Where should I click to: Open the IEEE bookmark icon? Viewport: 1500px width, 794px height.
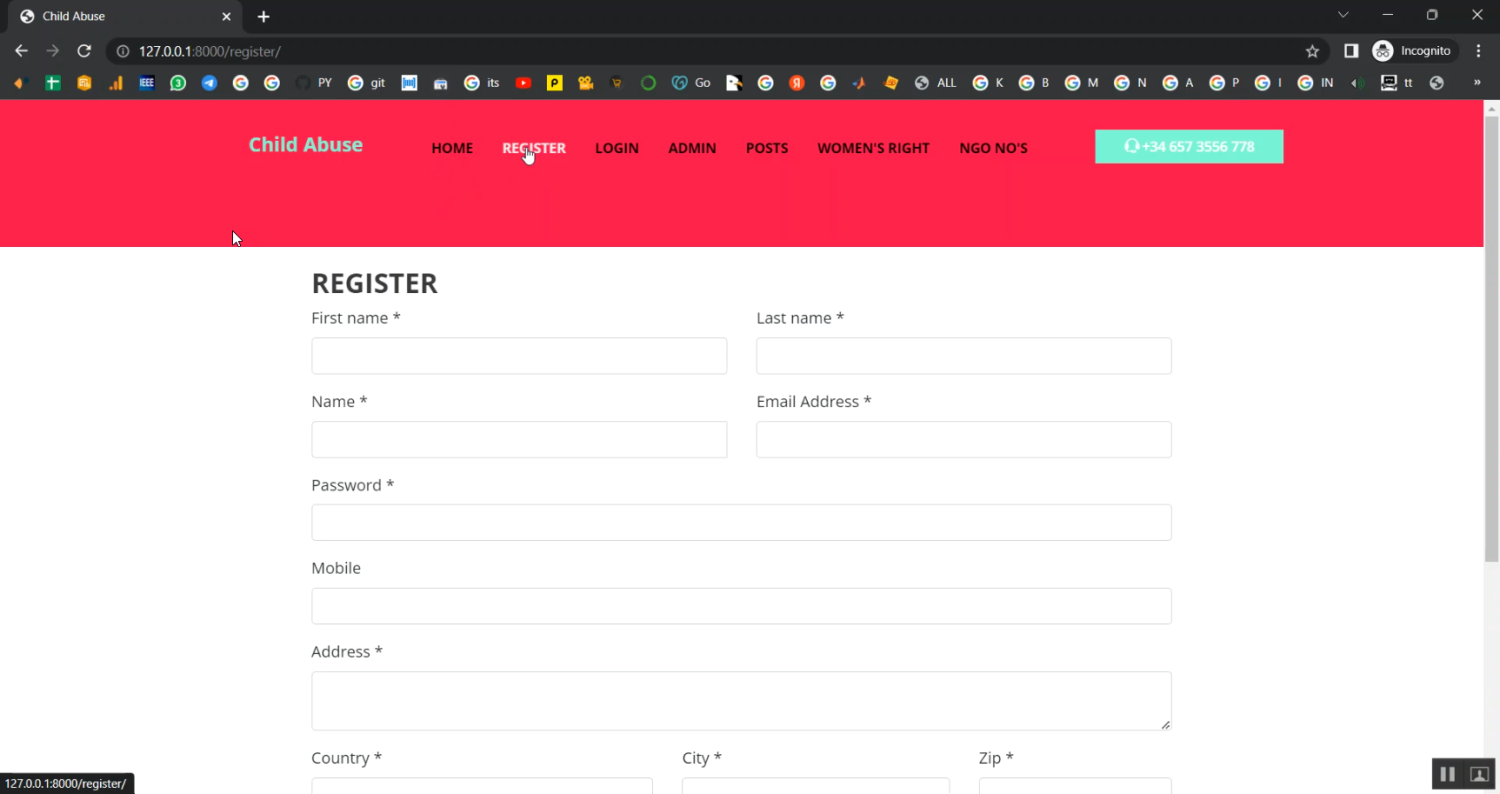147,83
